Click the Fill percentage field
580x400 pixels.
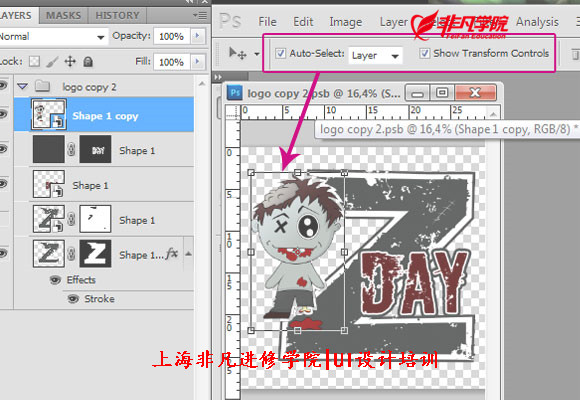coord(172,62)
